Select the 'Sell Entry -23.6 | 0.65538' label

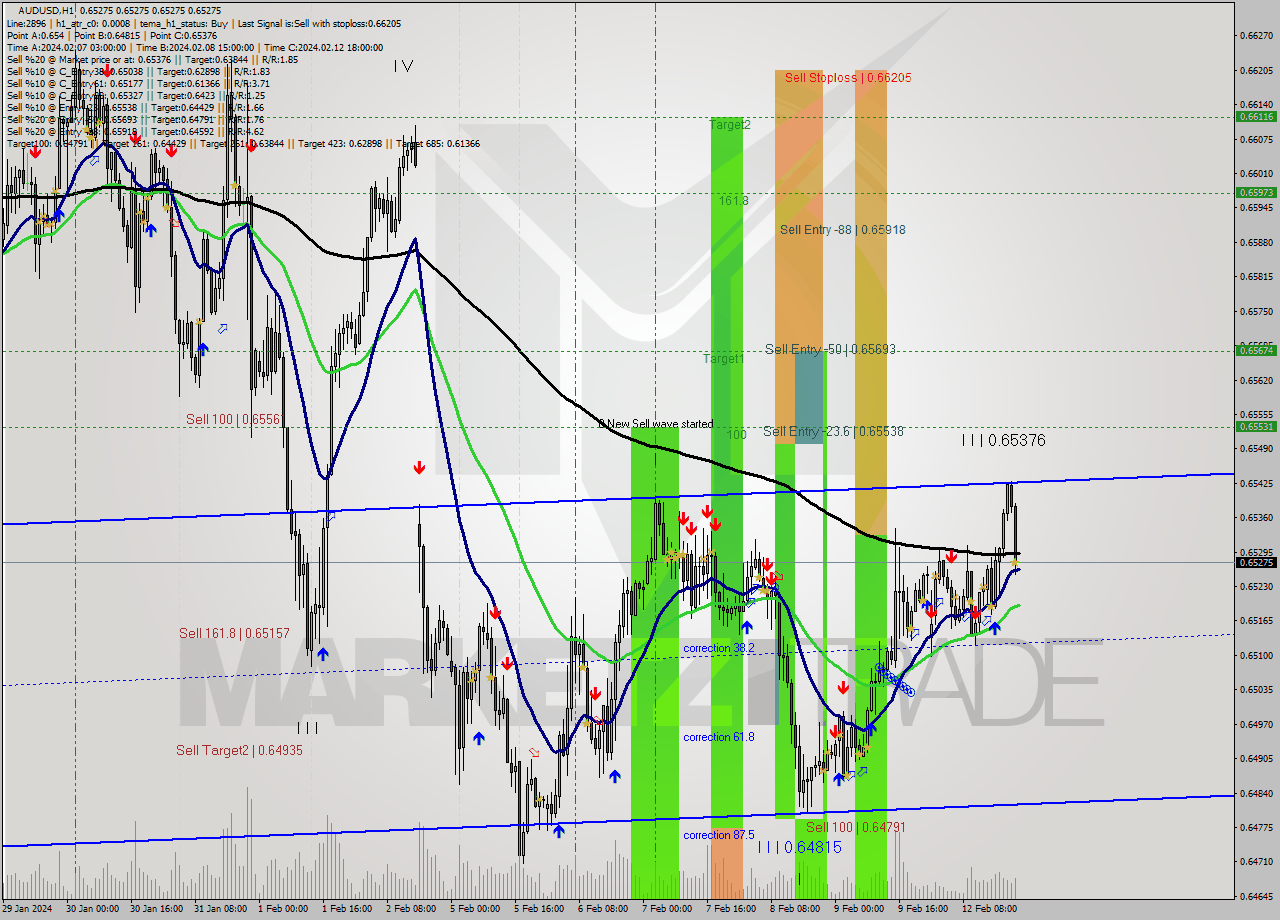pos(833,431)
